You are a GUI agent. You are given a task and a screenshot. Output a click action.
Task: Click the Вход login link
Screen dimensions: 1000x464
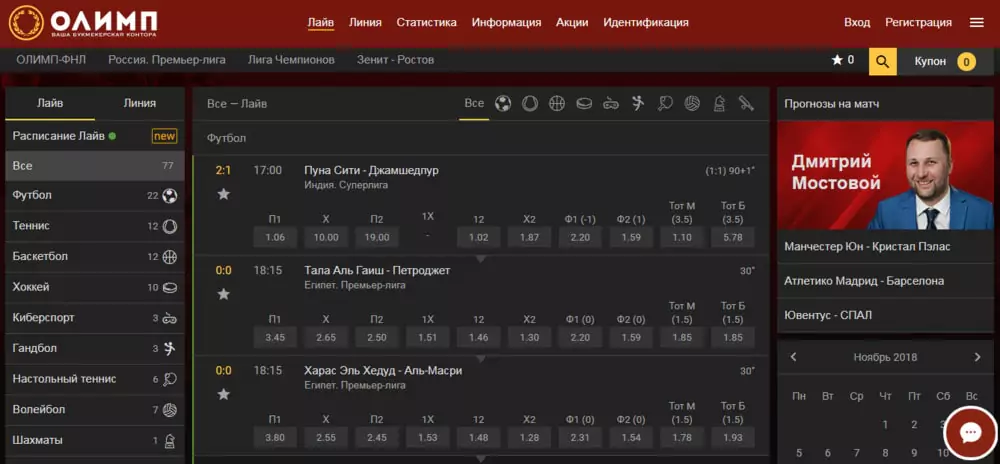pyautogui.click(x=857, y=22)
